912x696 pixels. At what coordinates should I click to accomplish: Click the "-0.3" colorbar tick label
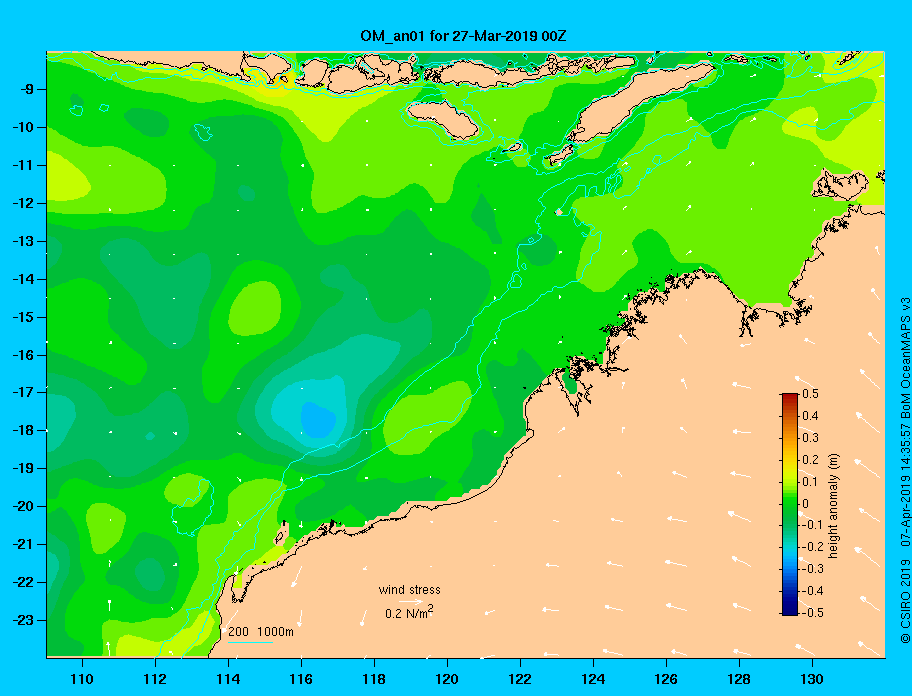point(813,569)
